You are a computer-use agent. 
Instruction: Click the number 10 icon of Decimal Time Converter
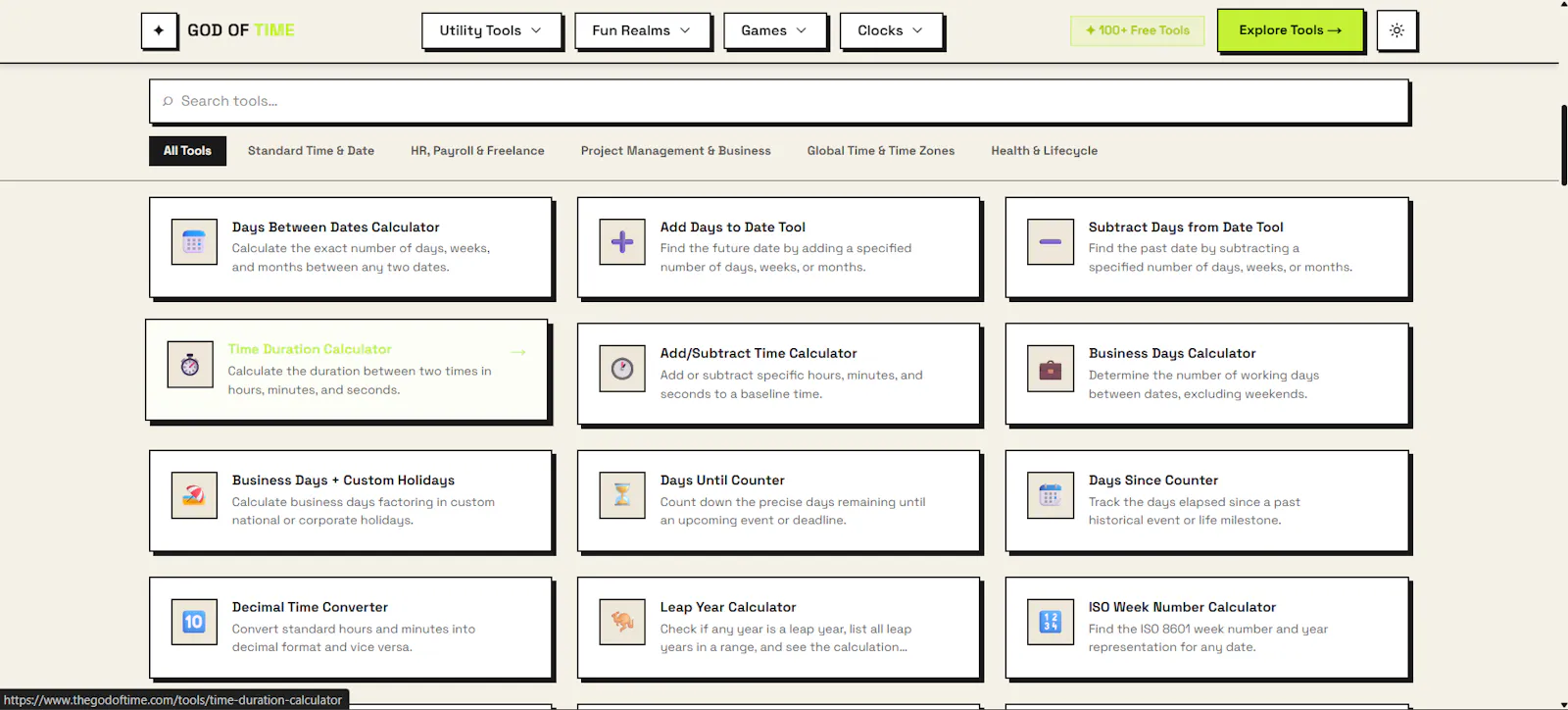pyautogui.click(x=194, y=622)
